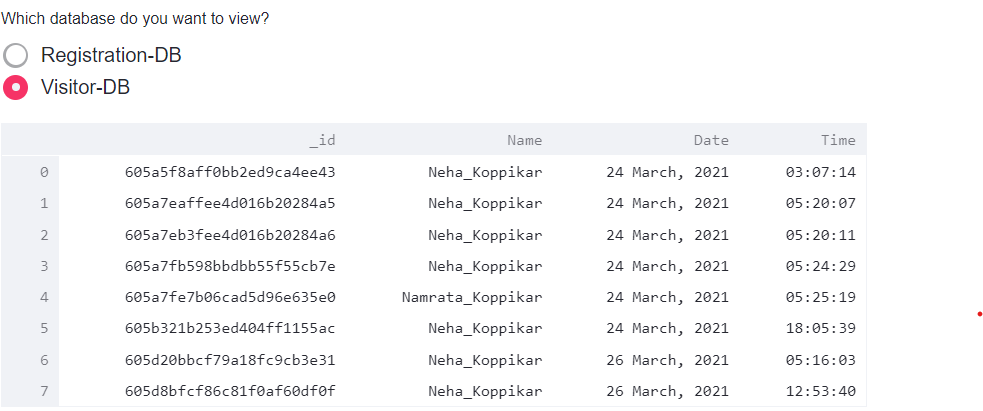
Task: Select ID cell 605a7fb598bbdbb55f55cb7e
Action: [230, 266]
